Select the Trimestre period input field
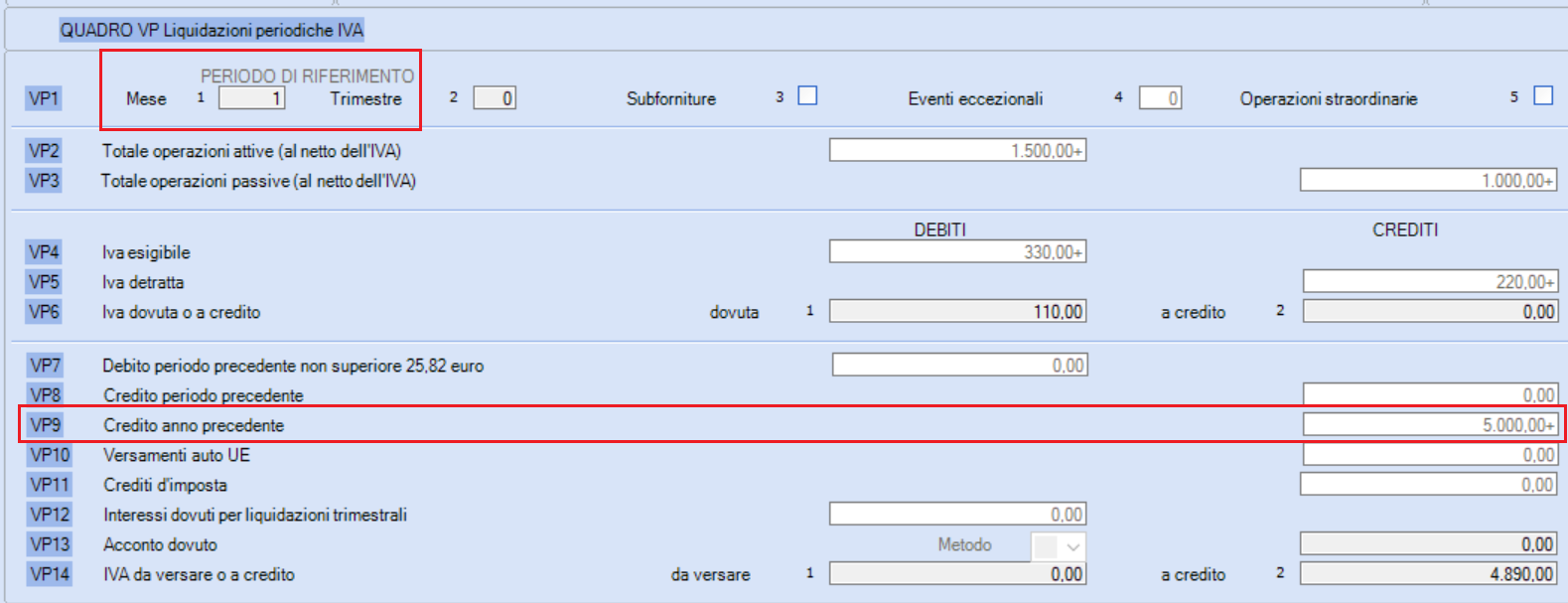 tap(495, 97)
